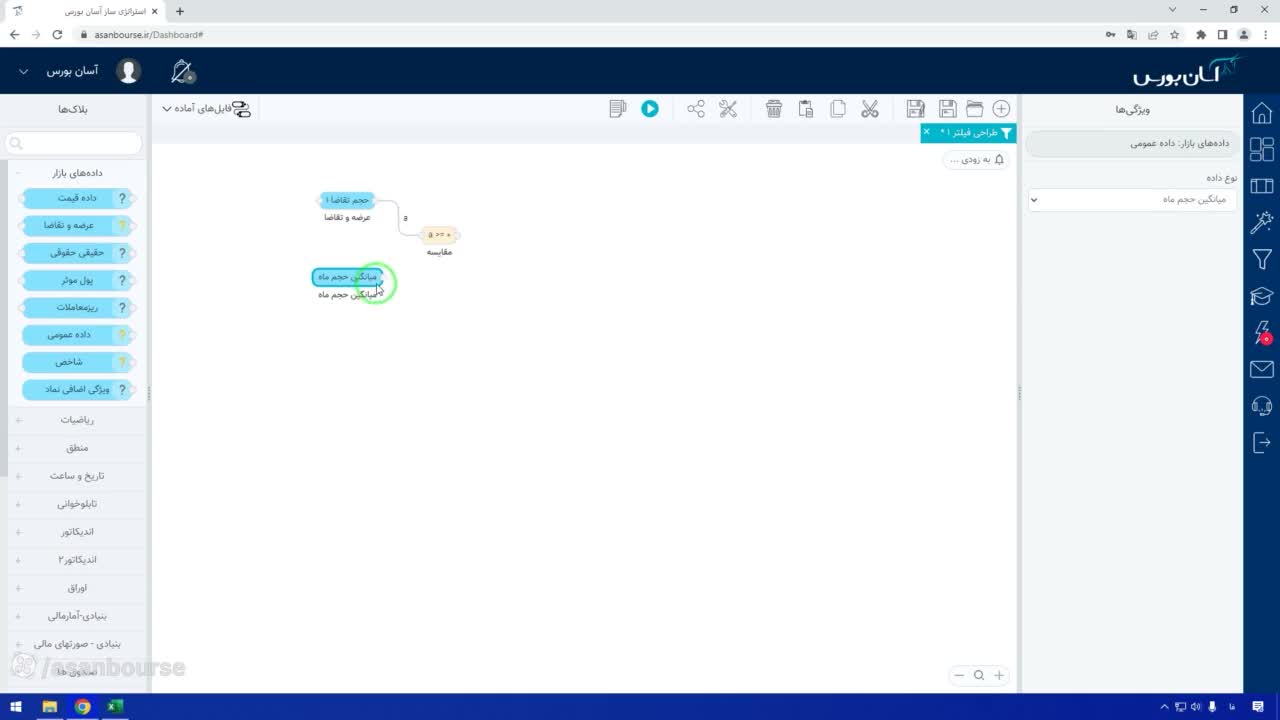This screenshot has height=720, width=1280.
Task: Open File Explorer from the taskbar
Action: tap(49, 707)
